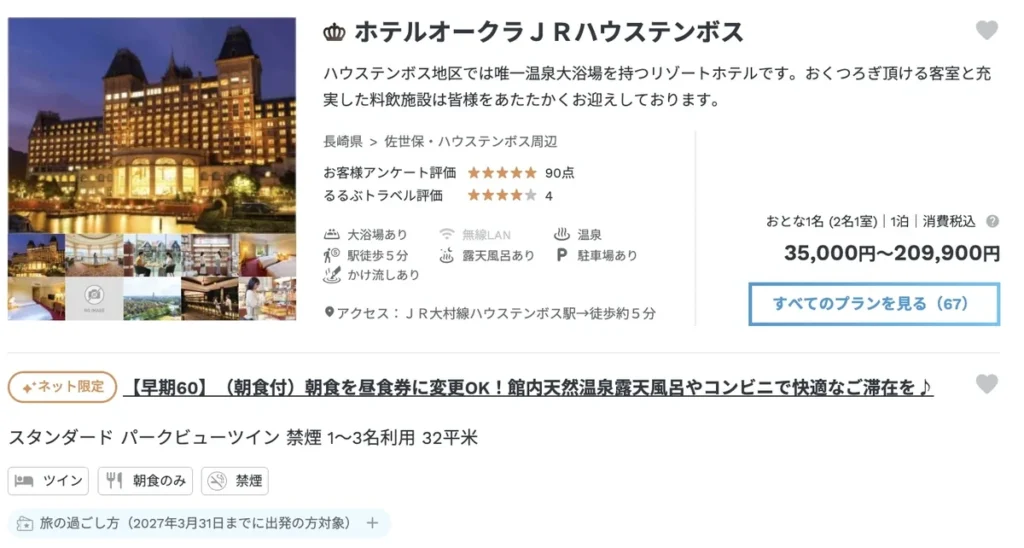
Task: Click the 禁煙 no-smoking tag
Action: [x=235, y=481]
